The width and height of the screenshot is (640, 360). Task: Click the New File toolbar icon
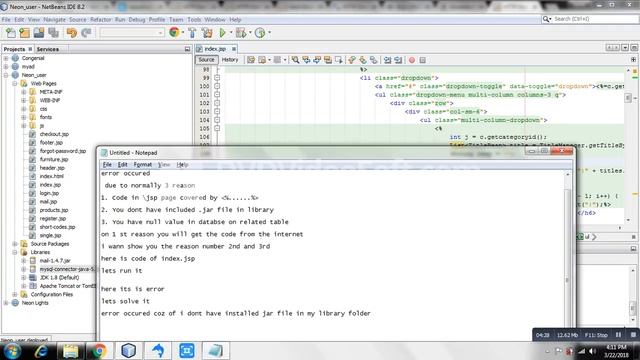pos(11,33)
